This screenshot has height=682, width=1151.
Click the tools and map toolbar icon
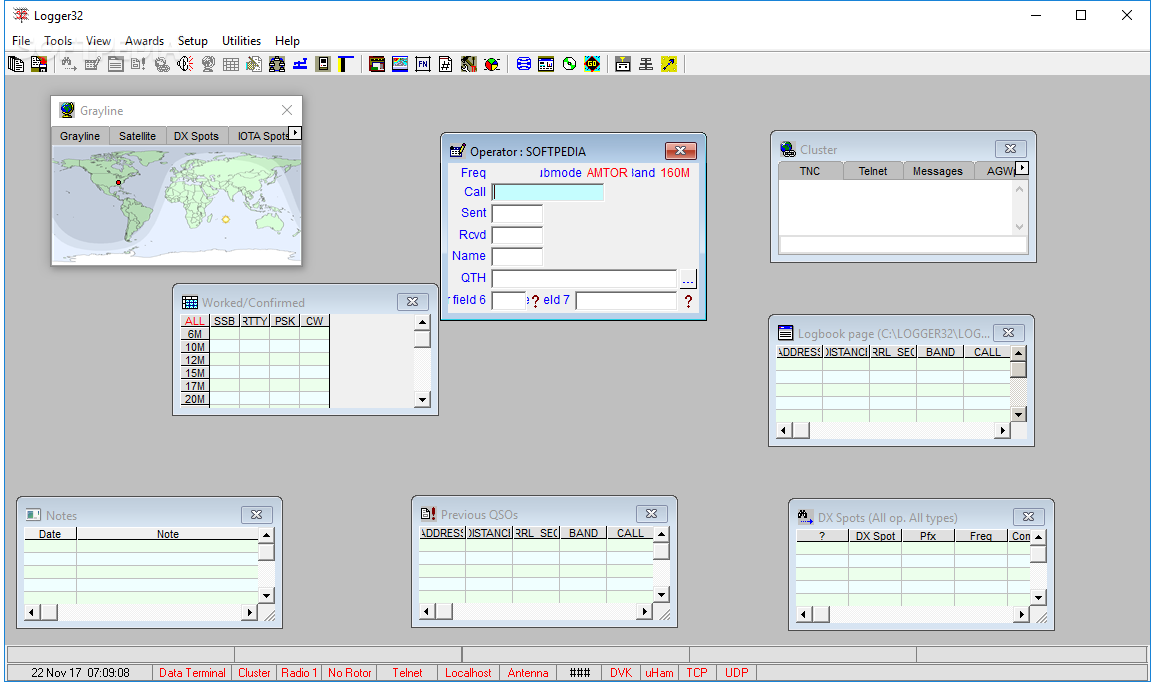(468, 64)
